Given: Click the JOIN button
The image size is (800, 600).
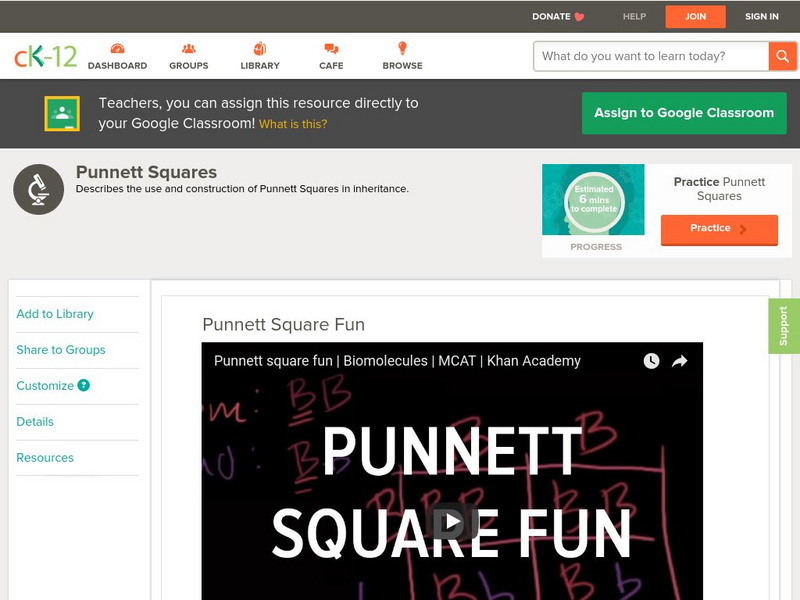Looking at the screenshot, I should (x=695, y=16).
